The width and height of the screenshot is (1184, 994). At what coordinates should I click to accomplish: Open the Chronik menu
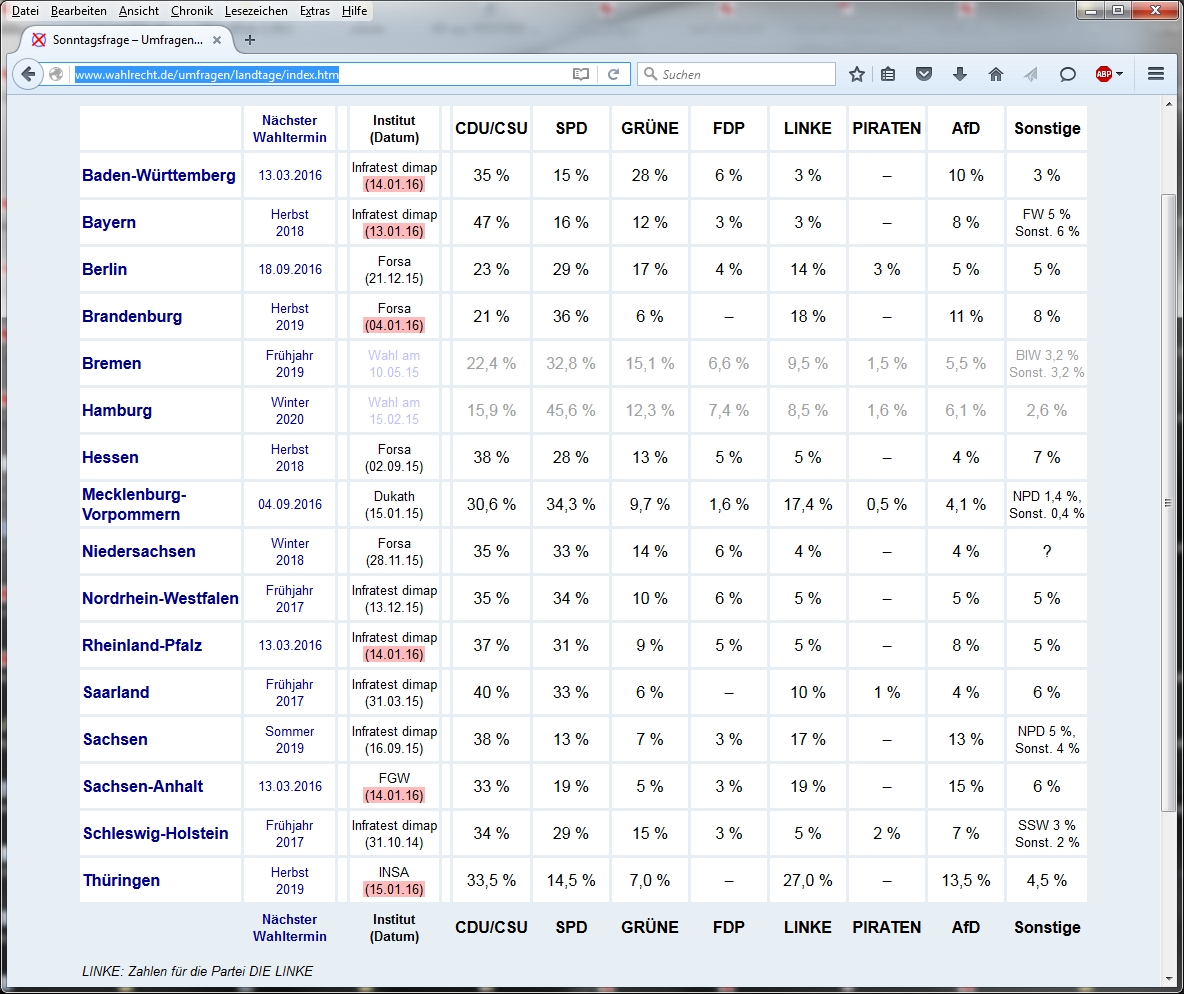(191, 11)
